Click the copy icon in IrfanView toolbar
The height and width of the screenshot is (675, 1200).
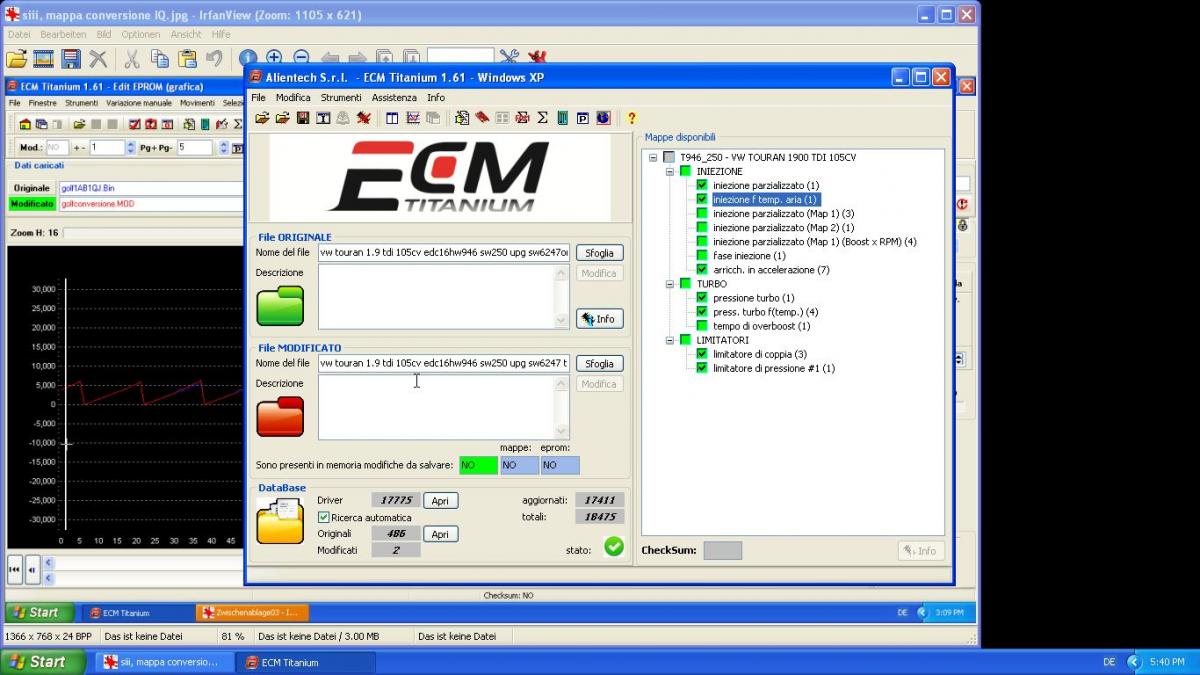[x=160, y=59]
